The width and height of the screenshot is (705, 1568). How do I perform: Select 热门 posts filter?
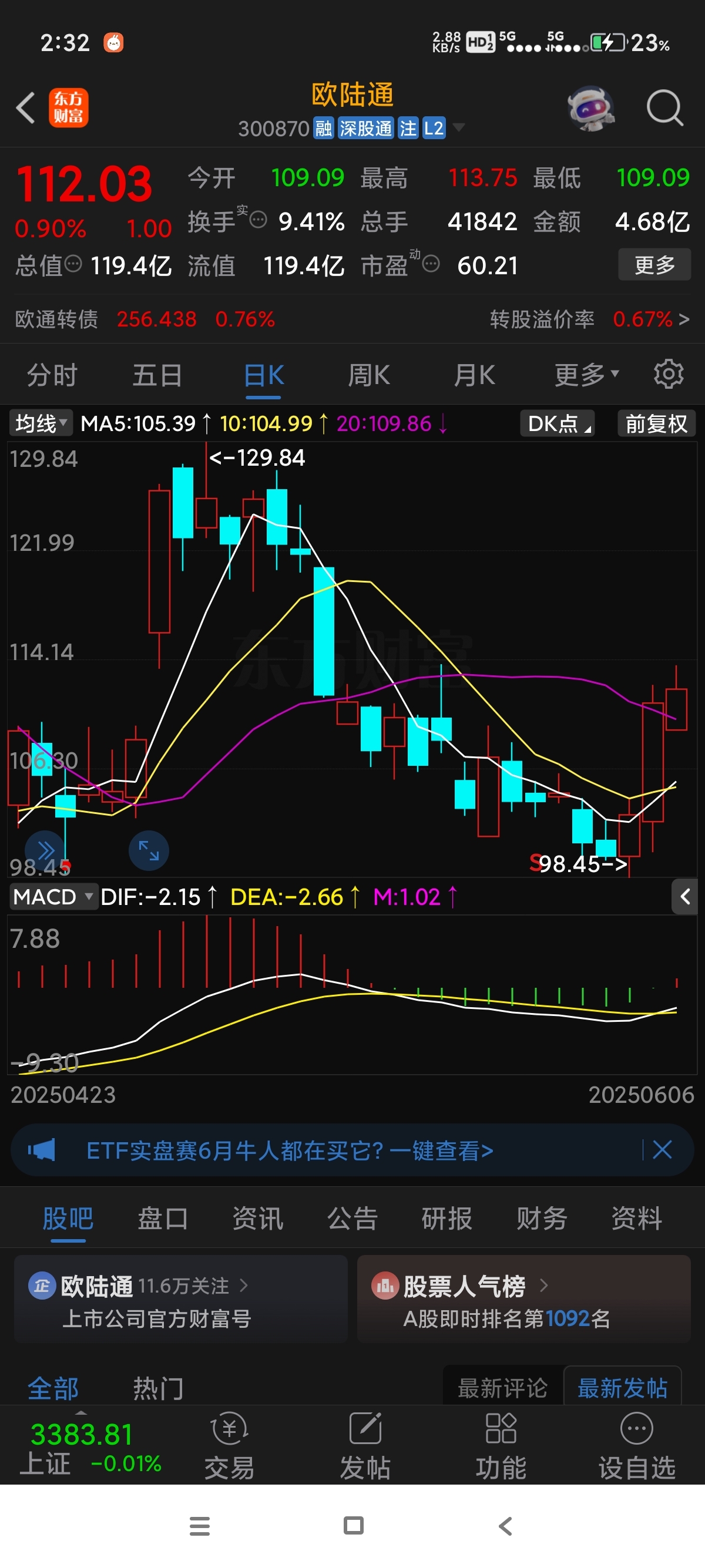pyautogui.click(x=158, y=1388)
